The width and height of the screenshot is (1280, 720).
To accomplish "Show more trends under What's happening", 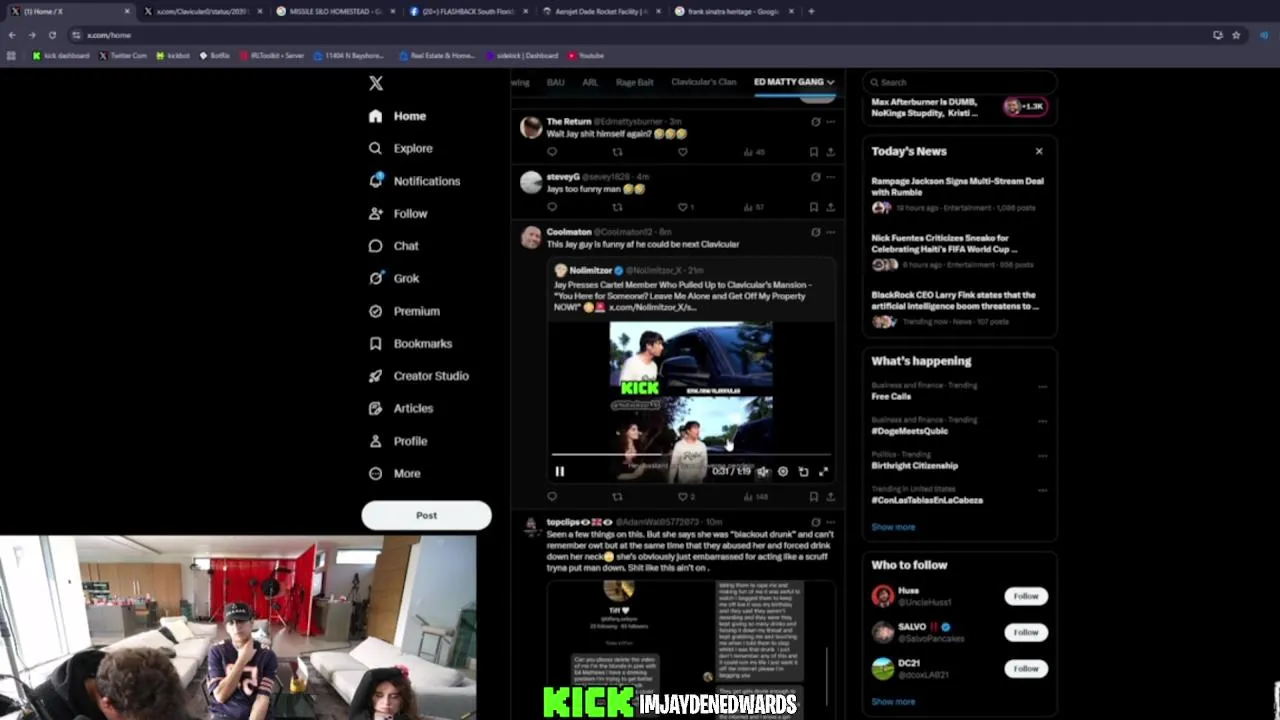I will click(x=893, y=527).
